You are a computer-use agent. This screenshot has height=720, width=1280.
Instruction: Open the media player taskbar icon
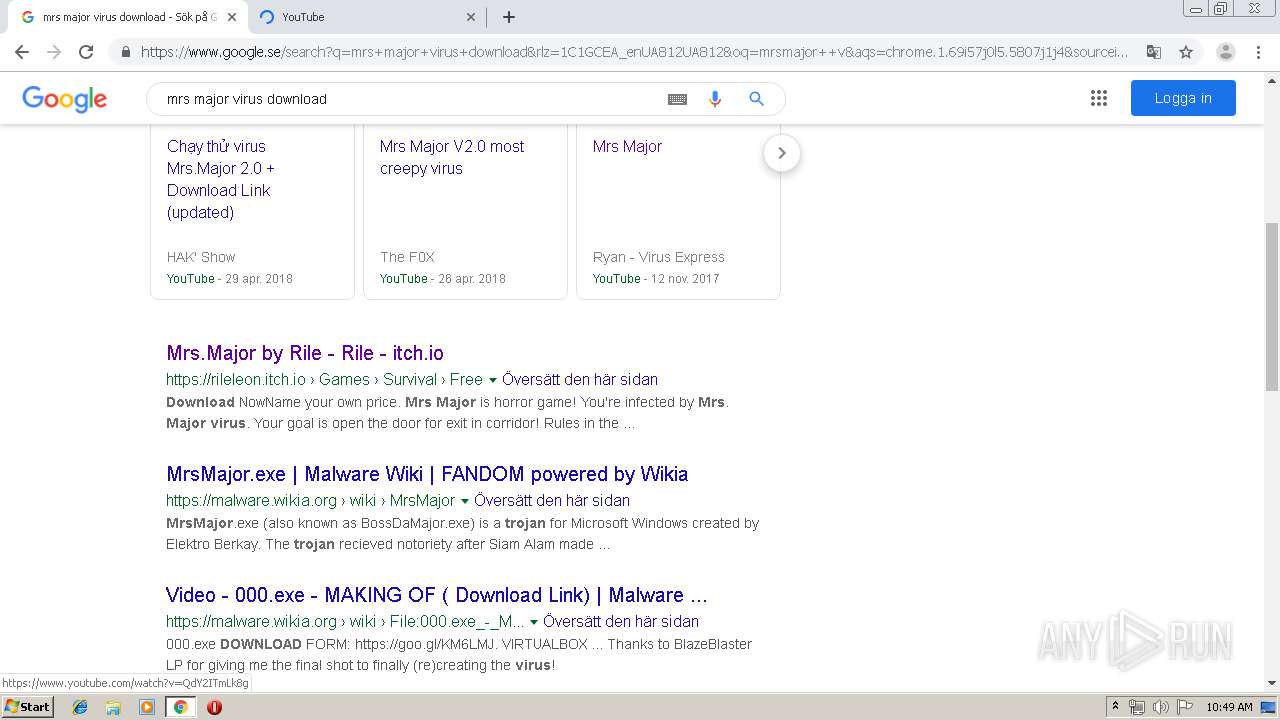click(x=147, y=707)
